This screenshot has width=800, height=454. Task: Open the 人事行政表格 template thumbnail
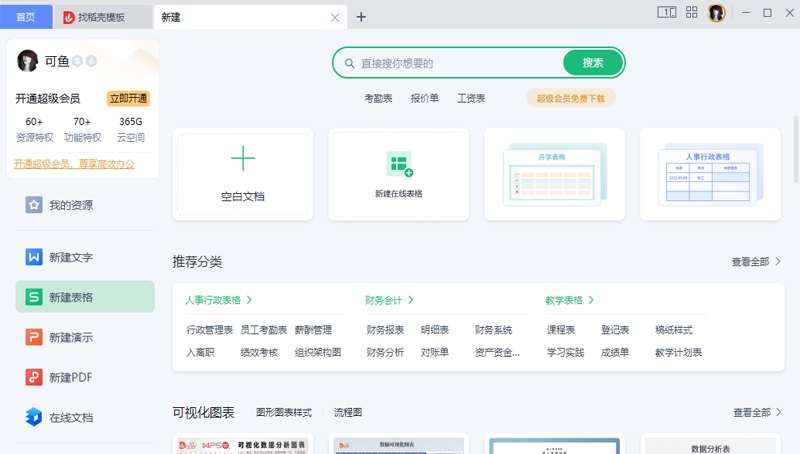710,174
